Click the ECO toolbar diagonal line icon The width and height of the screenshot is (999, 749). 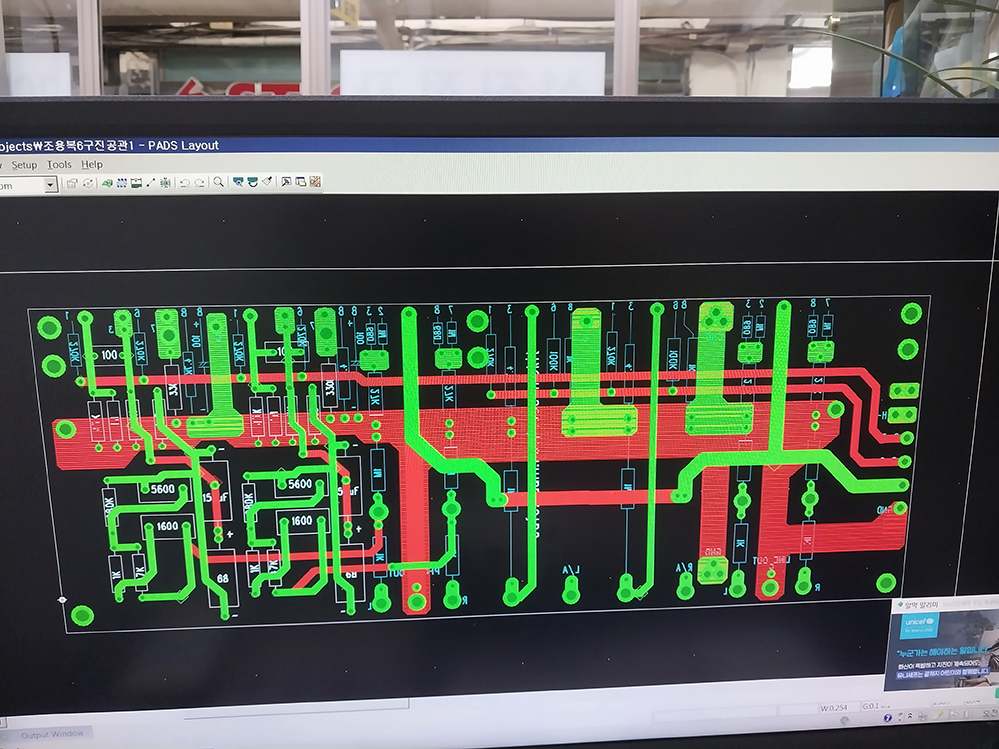click(151, 183)
